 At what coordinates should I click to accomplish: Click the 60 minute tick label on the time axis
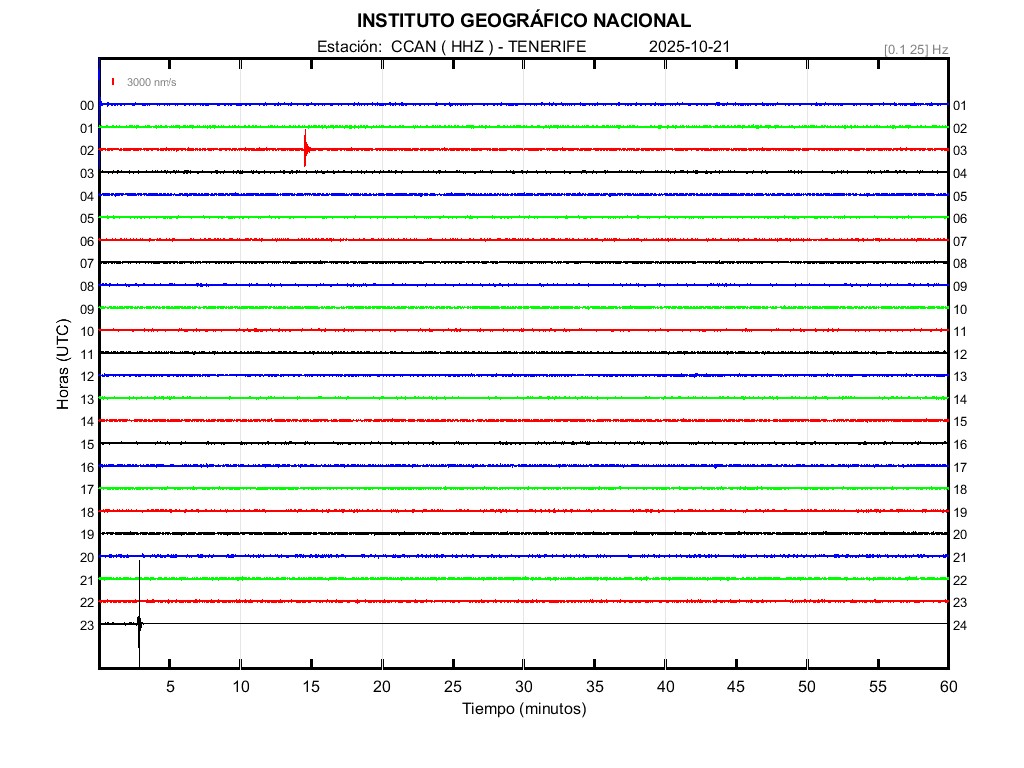click(x=947, y=686)
